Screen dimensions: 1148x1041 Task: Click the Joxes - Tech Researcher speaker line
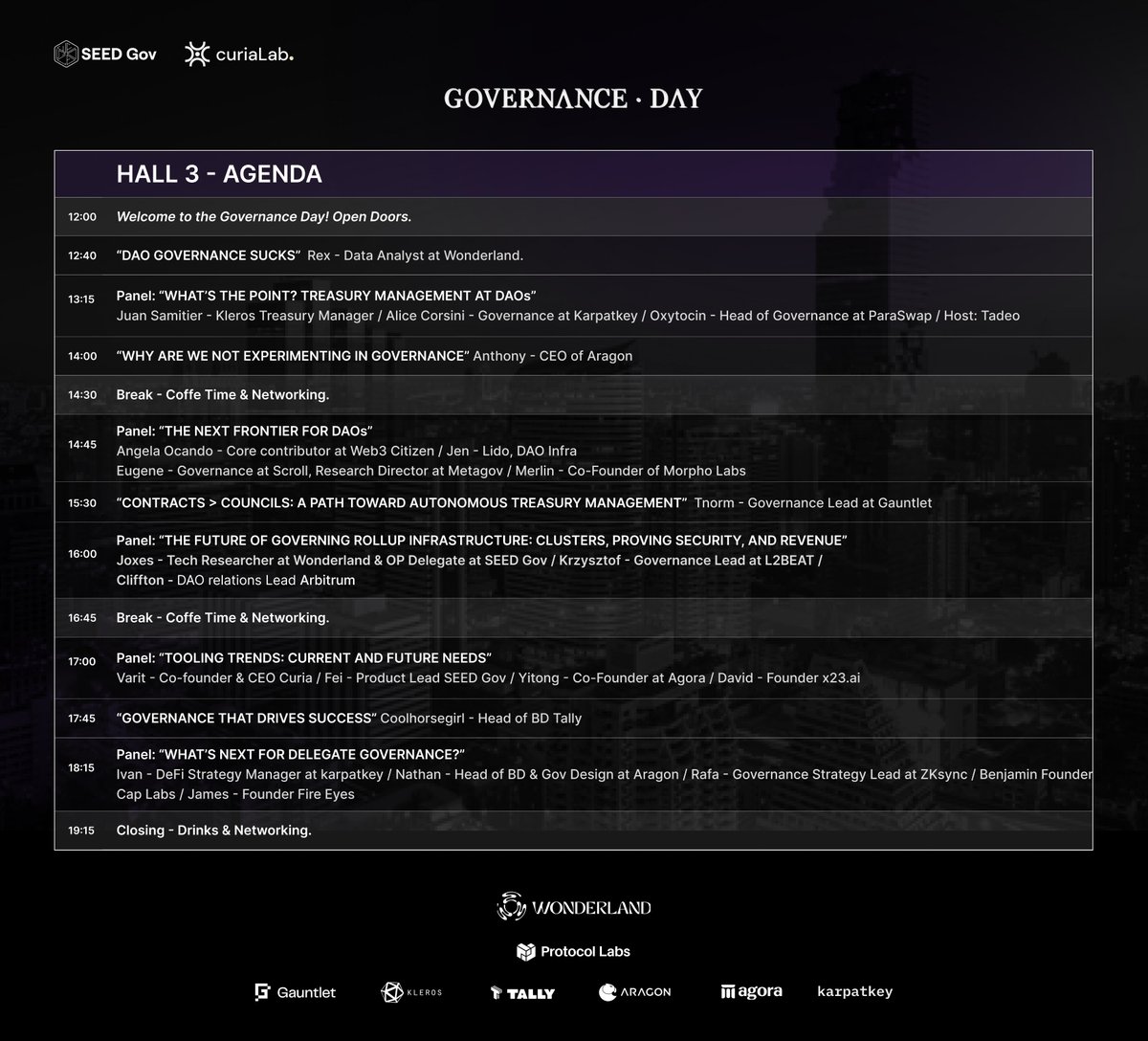pyautogui.click(x=469, y=561)
